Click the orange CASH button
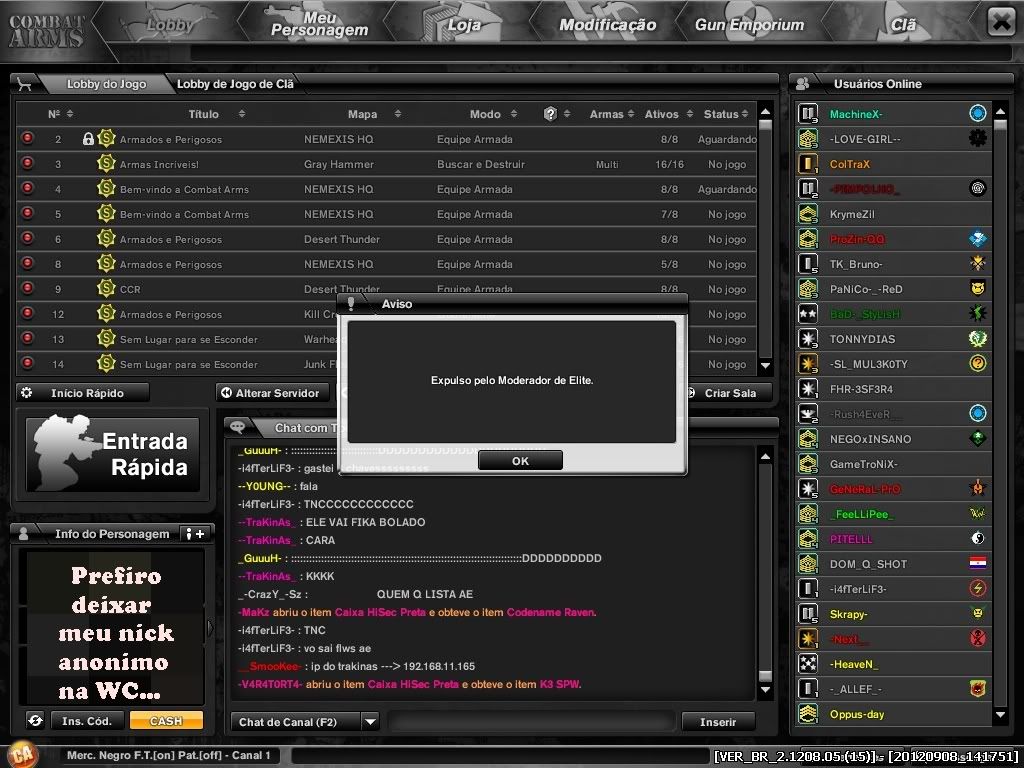 (166, 720)
